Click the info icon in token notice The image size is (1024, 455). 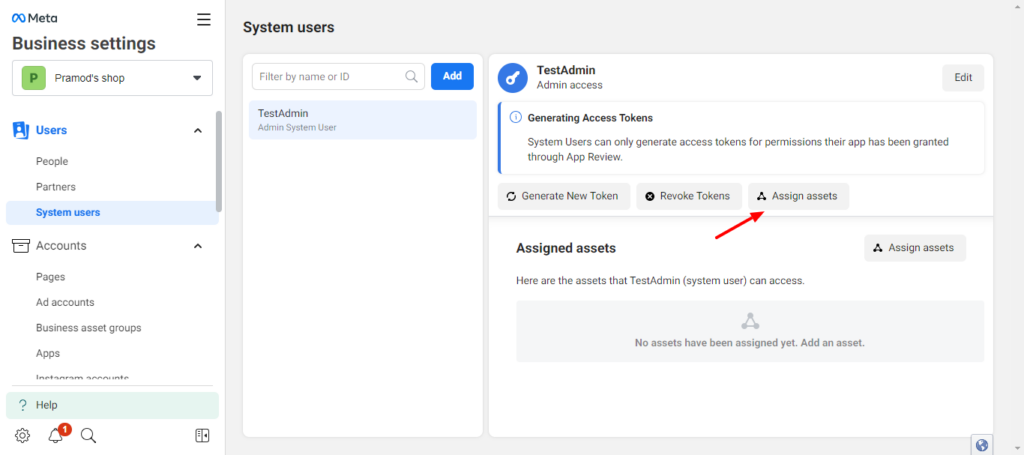[515, 117]
